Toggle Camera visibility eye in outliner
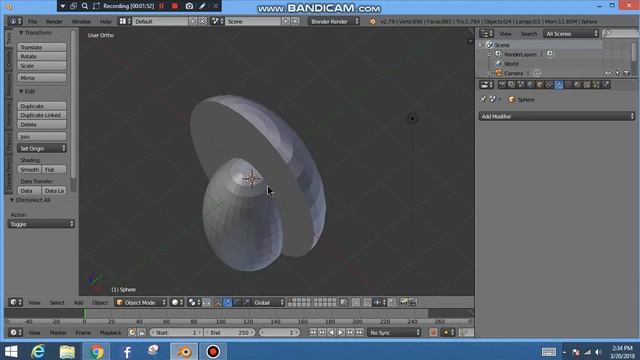This screenshot has height=360, width=640. pyautogui.click(x=608, y=73)
